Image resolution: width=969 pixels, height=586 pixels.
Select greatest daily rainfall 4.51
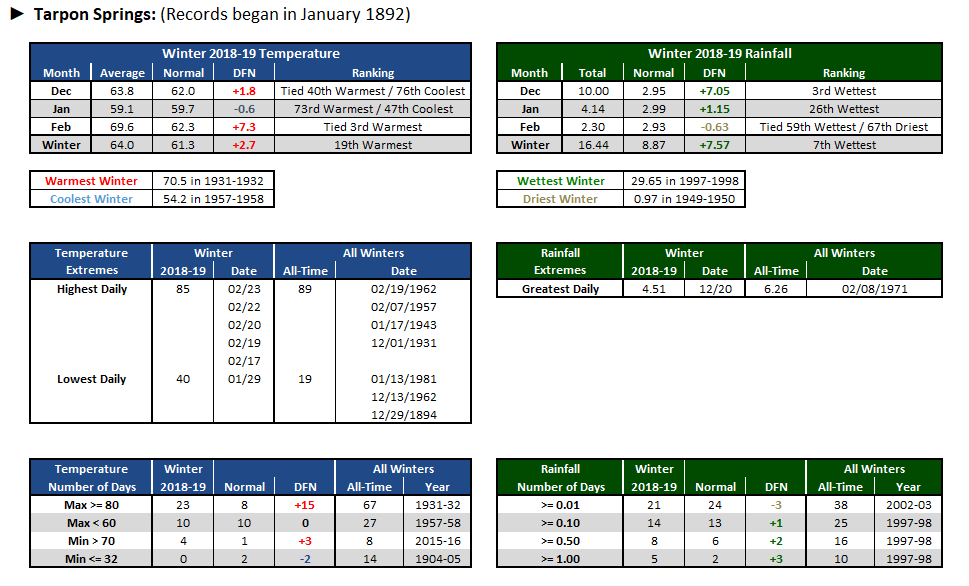pyautogui.click(x=654, y=289)
